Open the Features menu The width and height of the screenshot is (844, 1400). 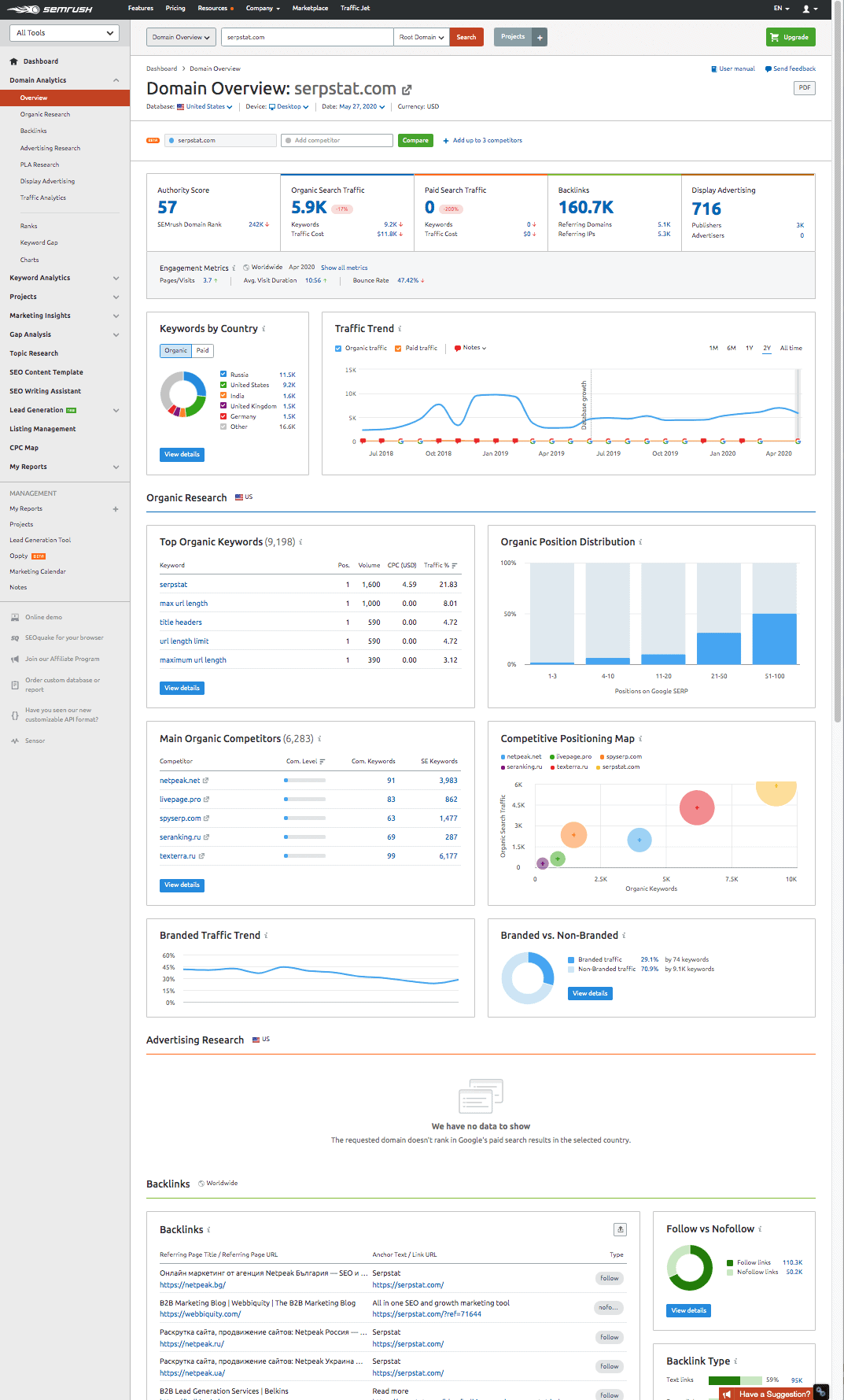tap(141, 9)
